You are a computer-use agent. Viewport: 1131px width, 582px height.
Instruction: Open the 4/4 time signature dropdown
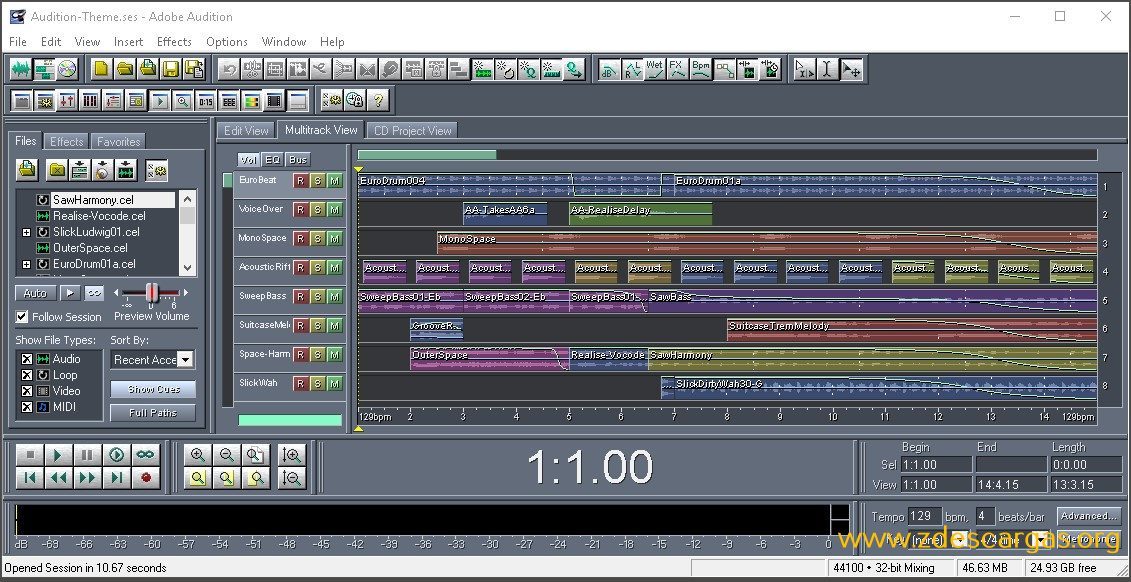[1041, 539]
